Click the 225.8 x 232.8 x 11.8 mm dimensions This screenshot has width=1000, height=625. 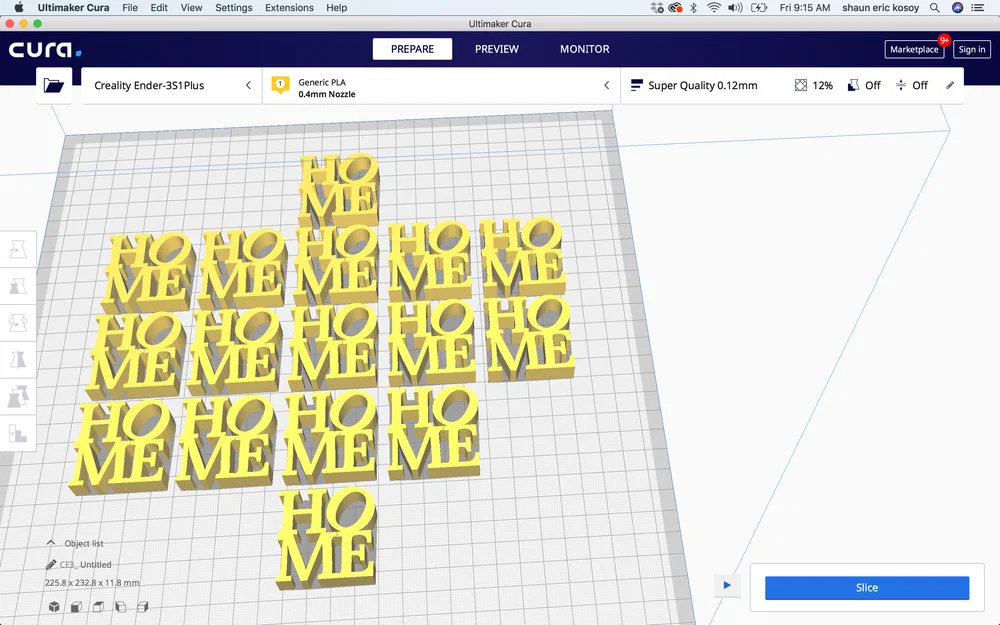click(92, 582)
